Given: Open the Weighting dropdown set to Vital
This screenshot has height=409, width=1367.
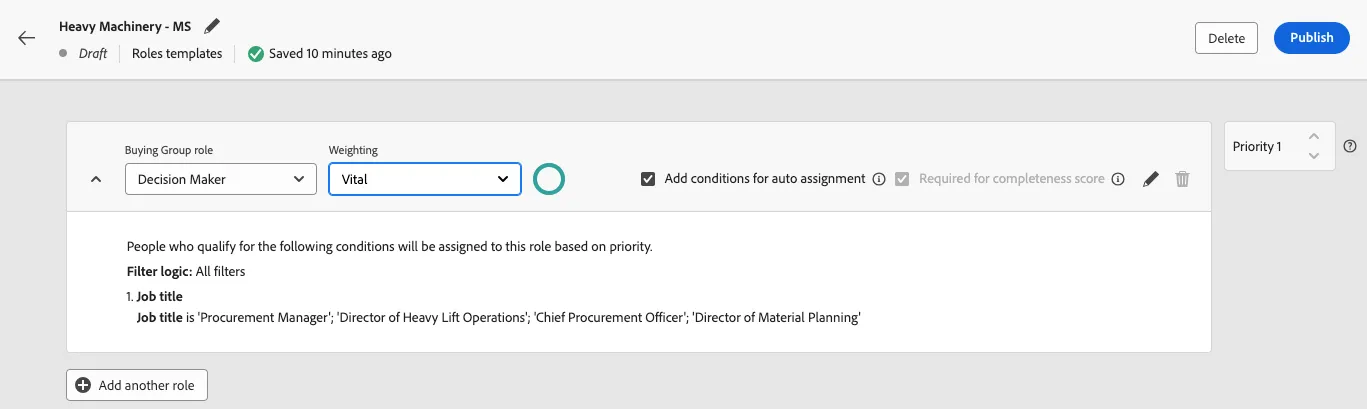Looking at the screenshot, I should 425,179.
